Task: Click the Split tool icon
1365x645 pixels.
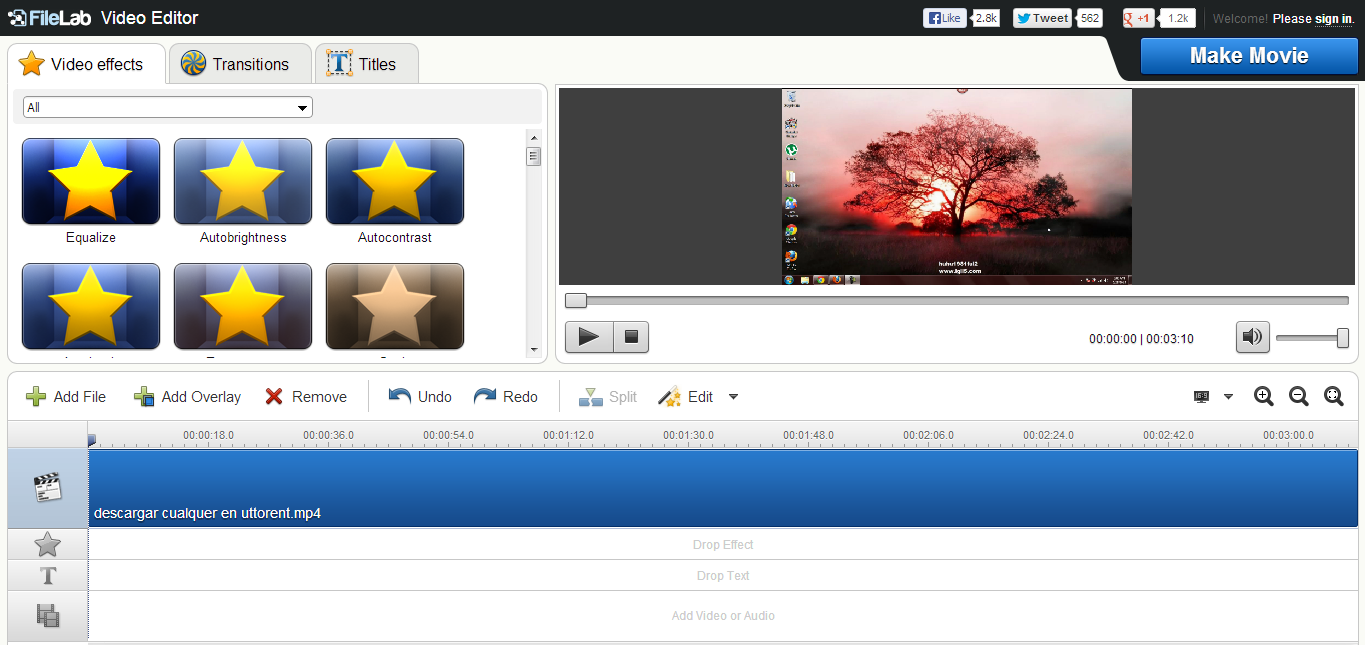Action: [x=589, y=396]
